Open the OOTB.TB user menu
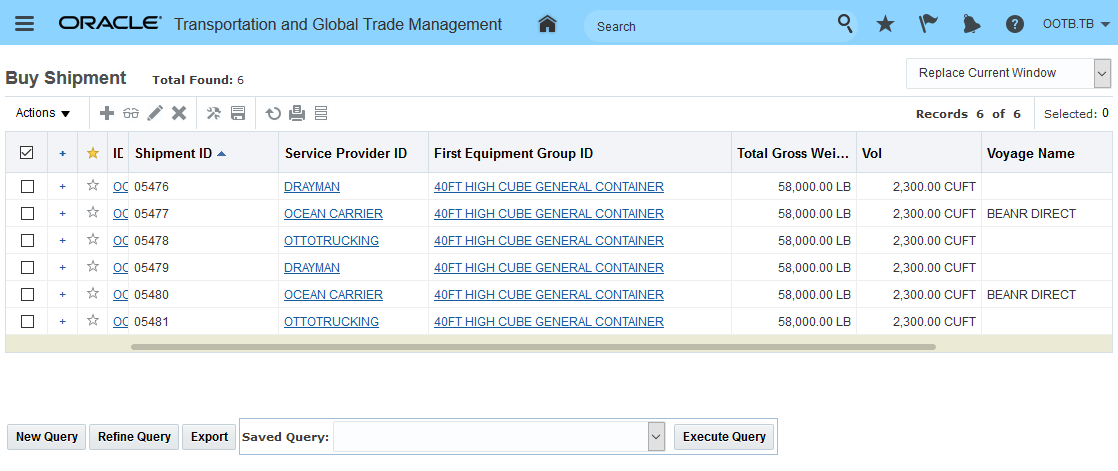 click(x=1076, y=24)
